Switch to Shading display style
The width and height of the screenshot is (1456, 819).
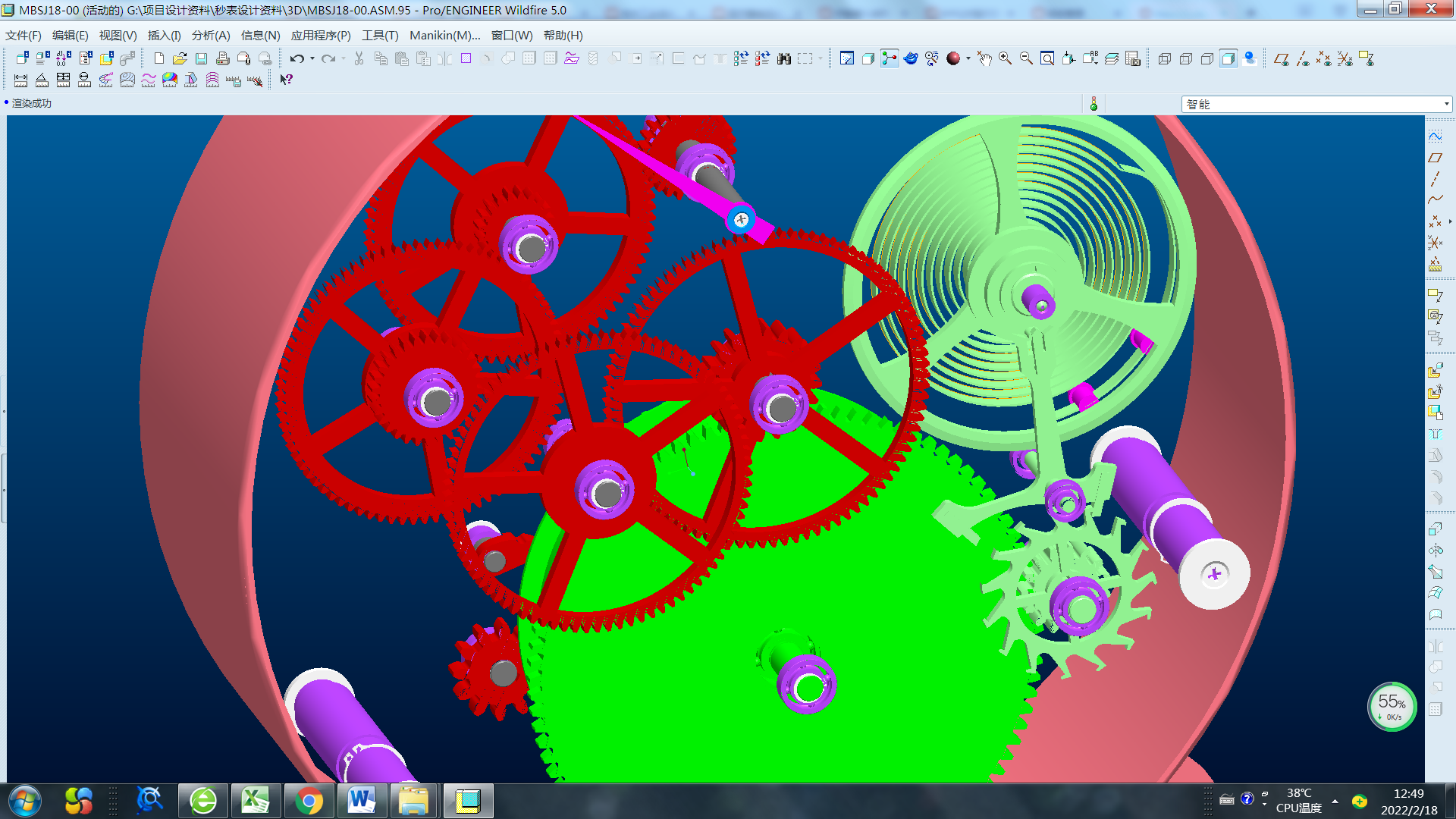[1228, 58]
